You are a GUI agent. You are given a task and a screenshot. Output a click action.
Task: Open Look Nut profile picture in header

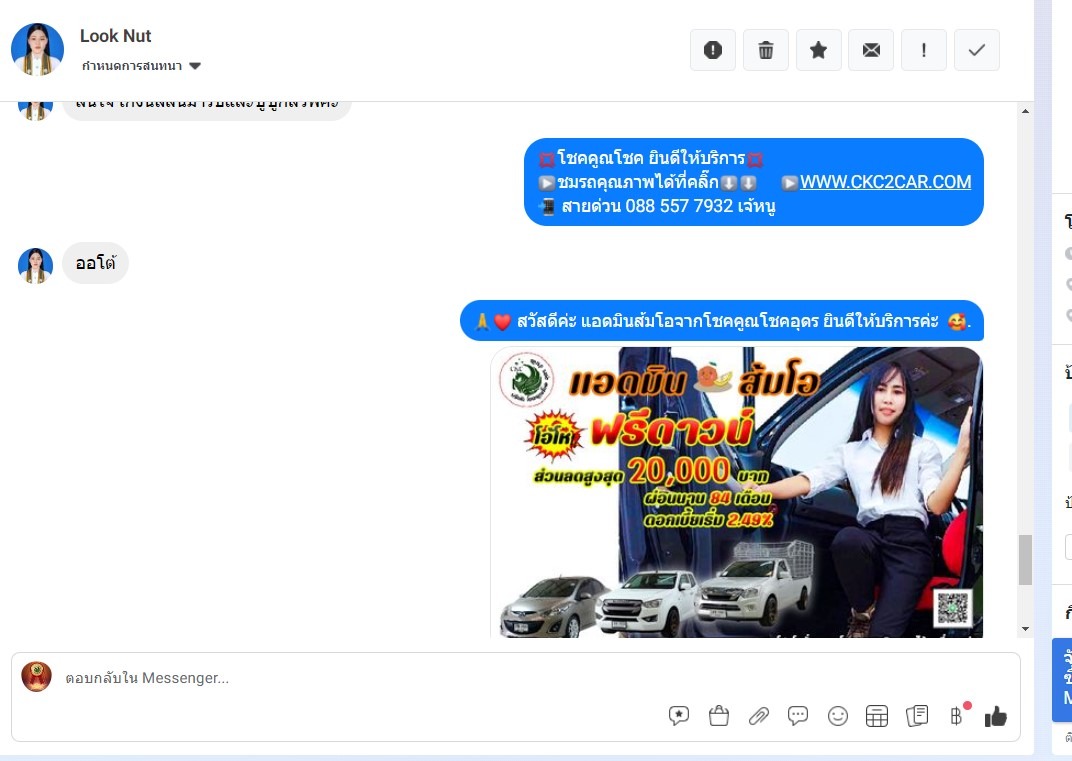38,49
